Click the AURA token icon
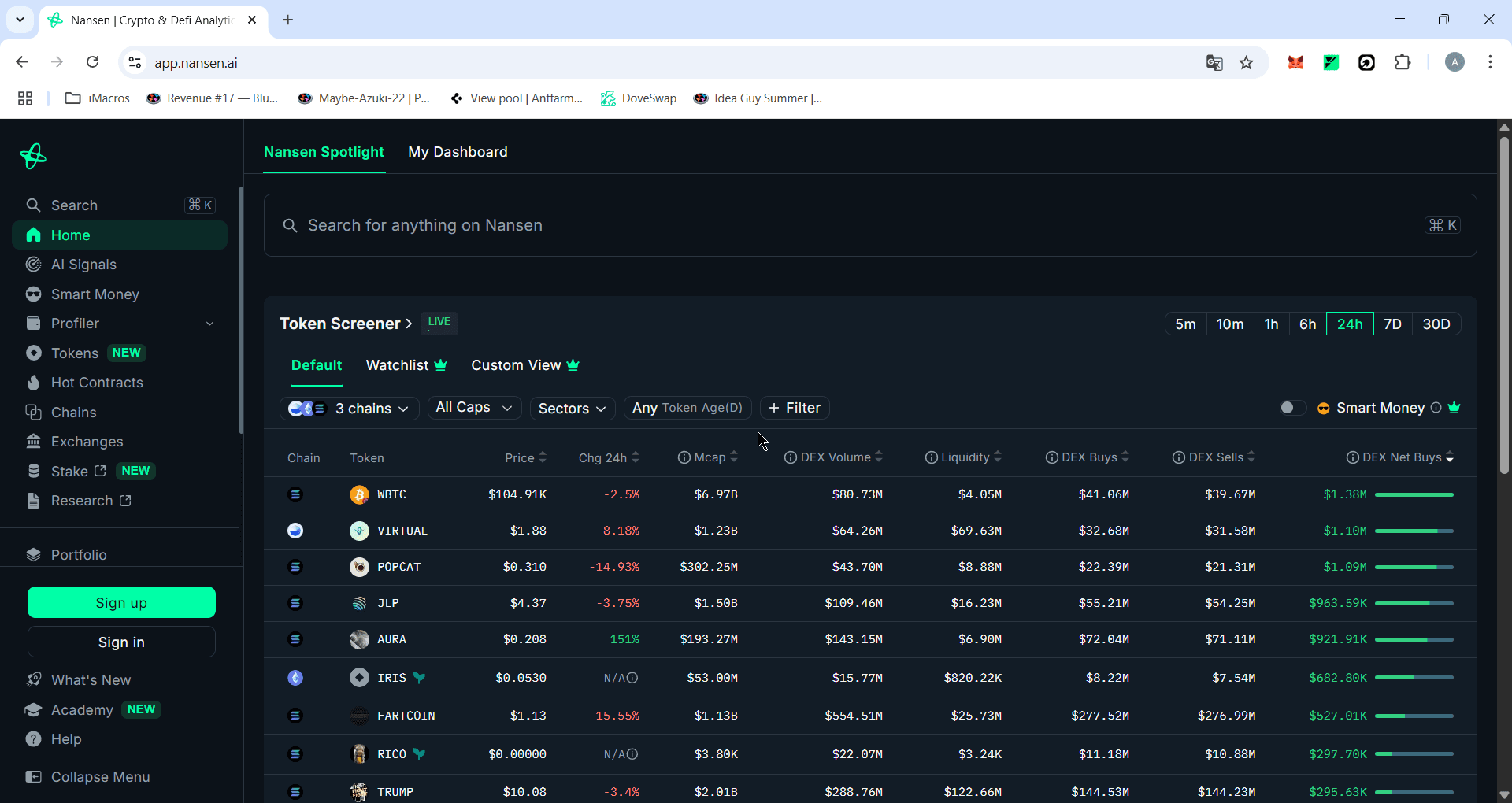The width and height of the screenshot is (1512, 803). (x=359, y=639)
